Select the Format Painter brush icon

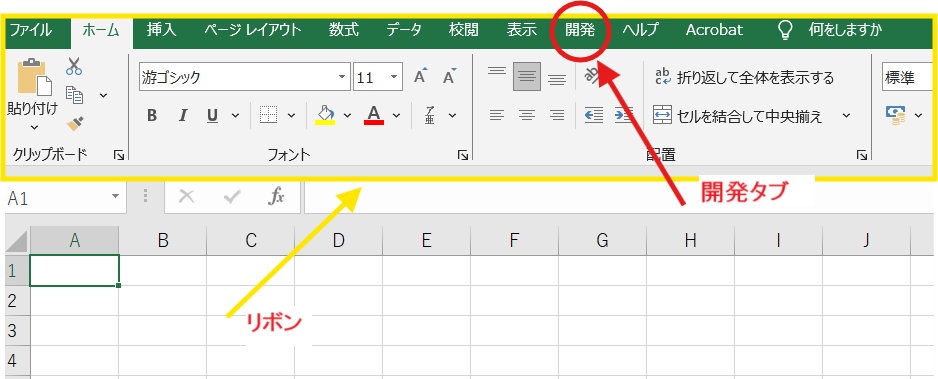[x=74, y=124]
